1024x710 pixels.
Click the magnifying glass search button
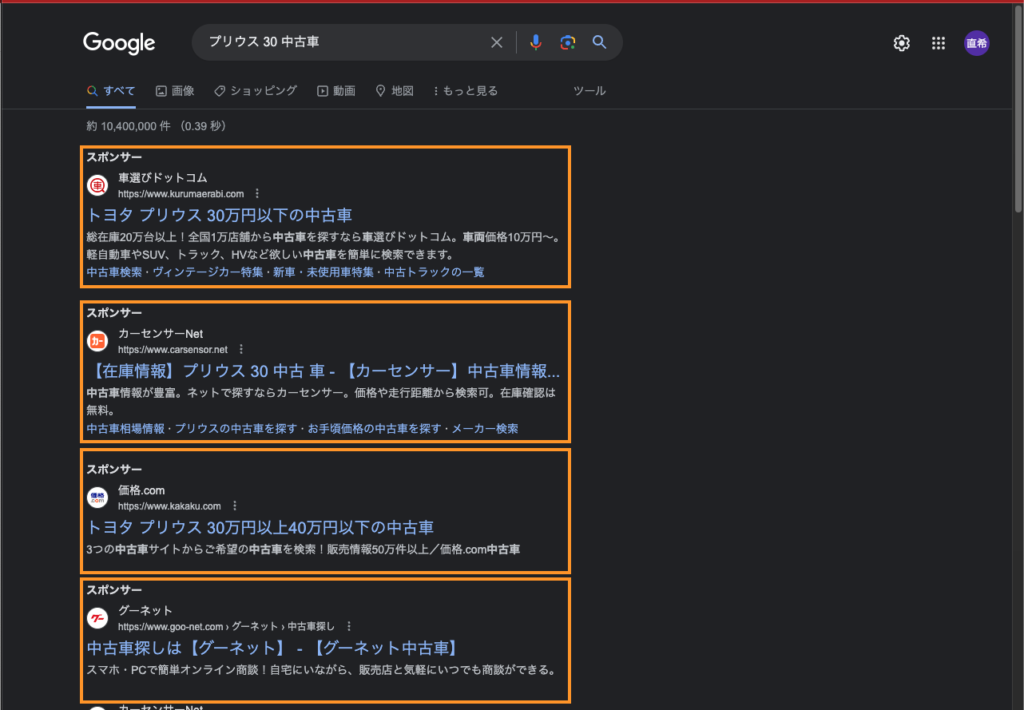click(x=599, y=42)
